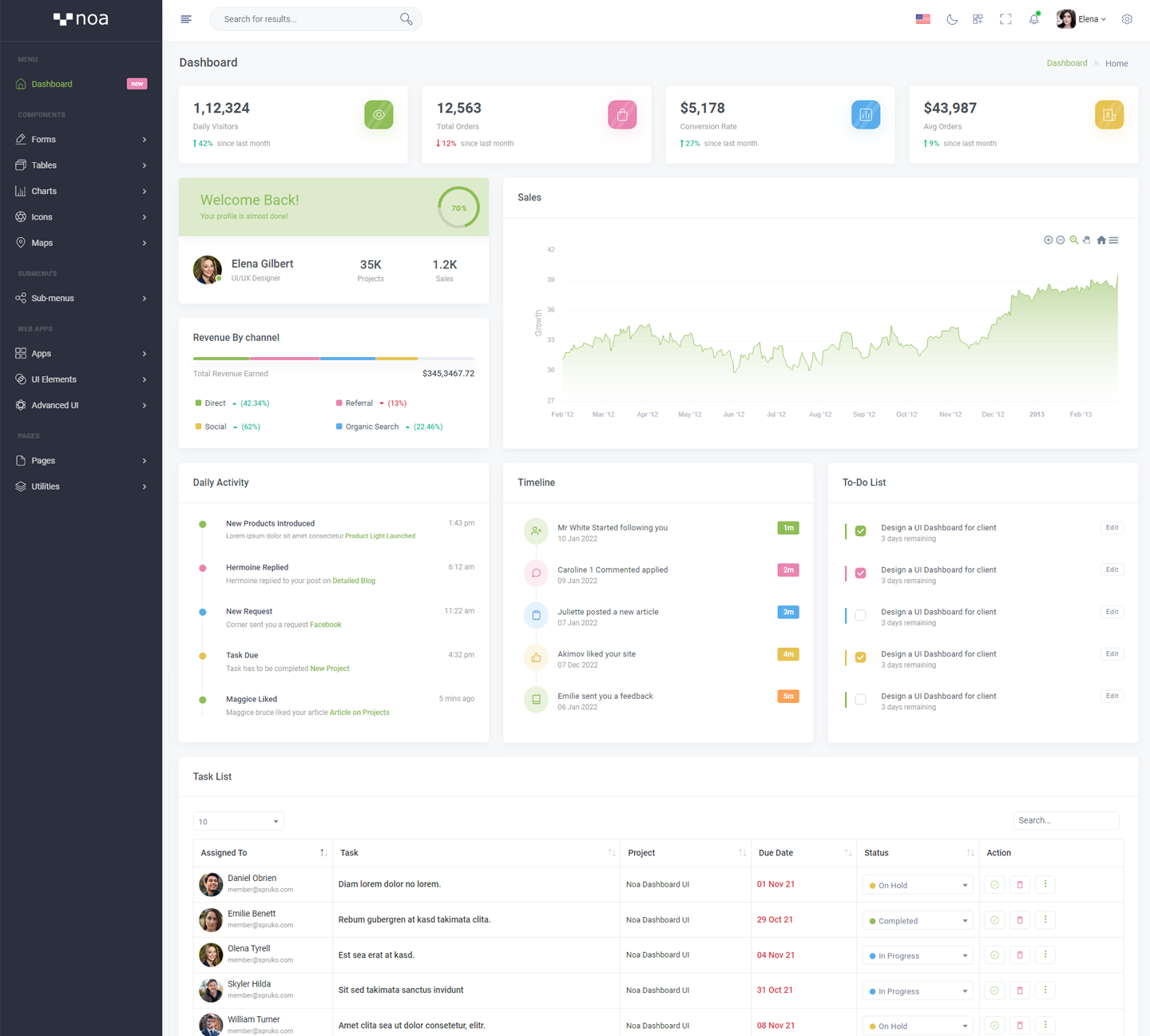This screenshot has height=1036, width=1150.
Task: Open the Sales chart export menu
Action: [1113, 240]
